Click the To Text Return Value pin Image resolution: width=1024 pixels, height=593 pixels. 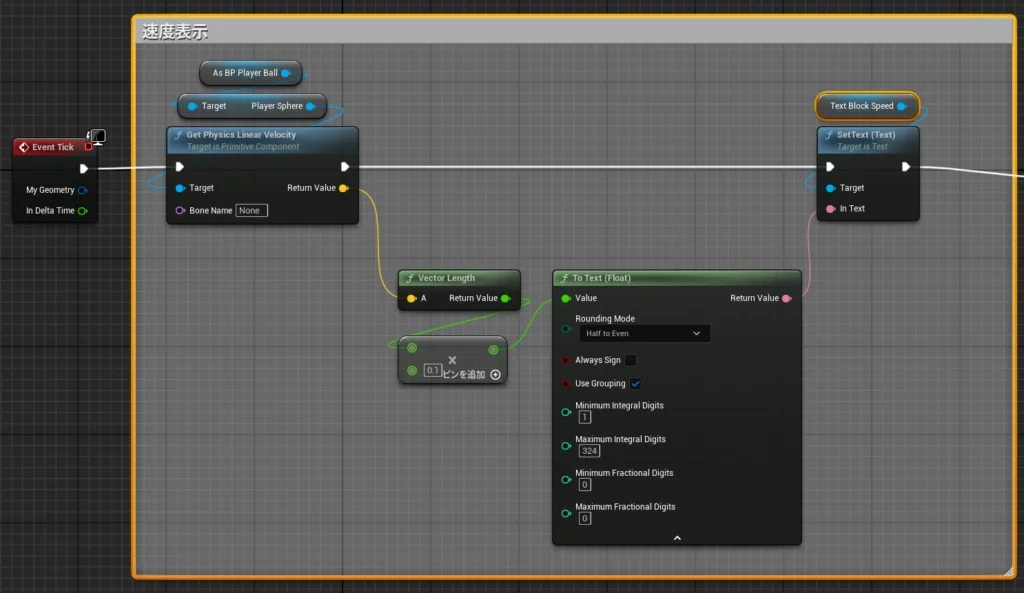tap(787, 298)
